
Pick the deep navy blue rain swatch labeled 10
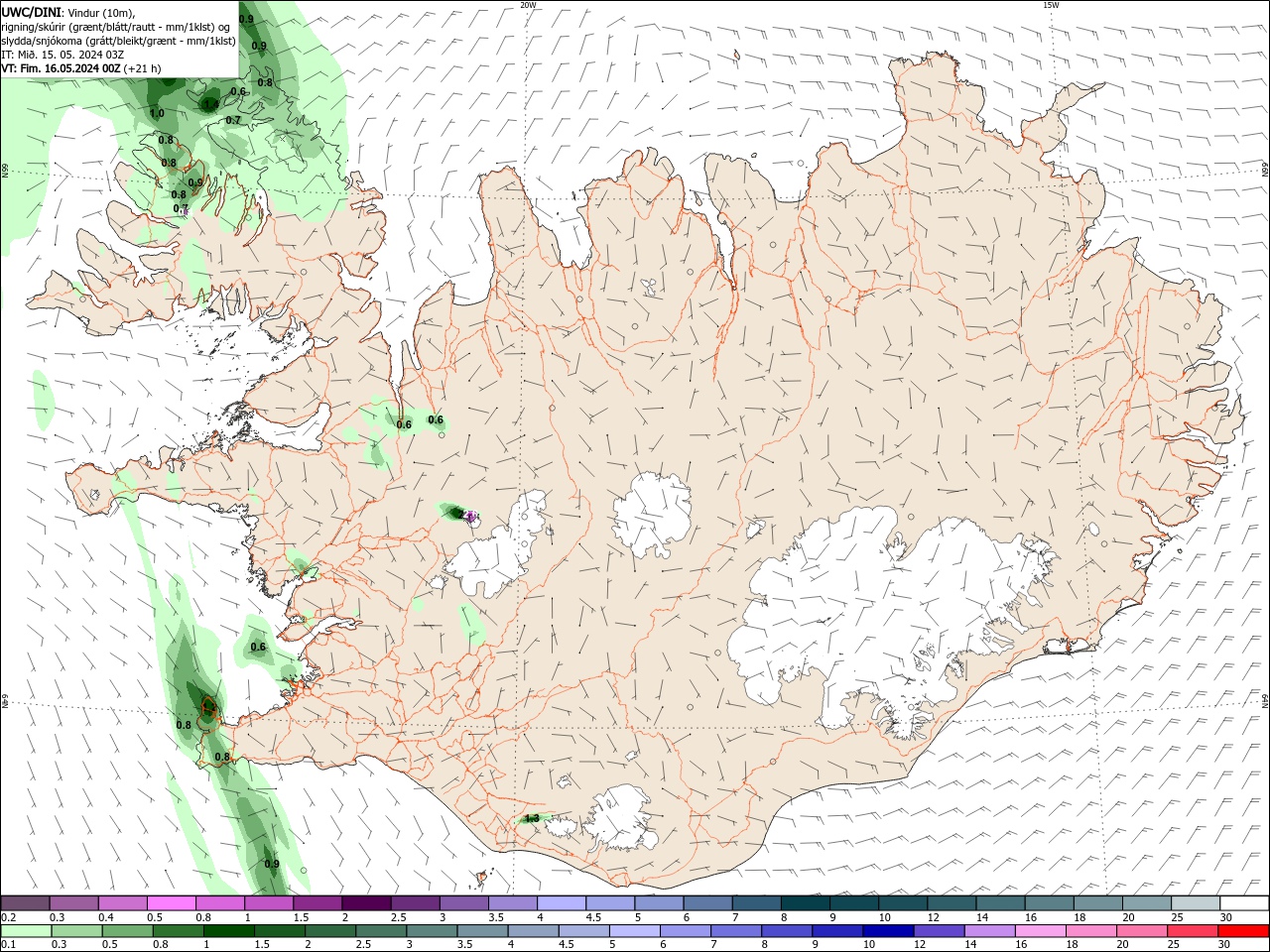click(x=887, y=931)
